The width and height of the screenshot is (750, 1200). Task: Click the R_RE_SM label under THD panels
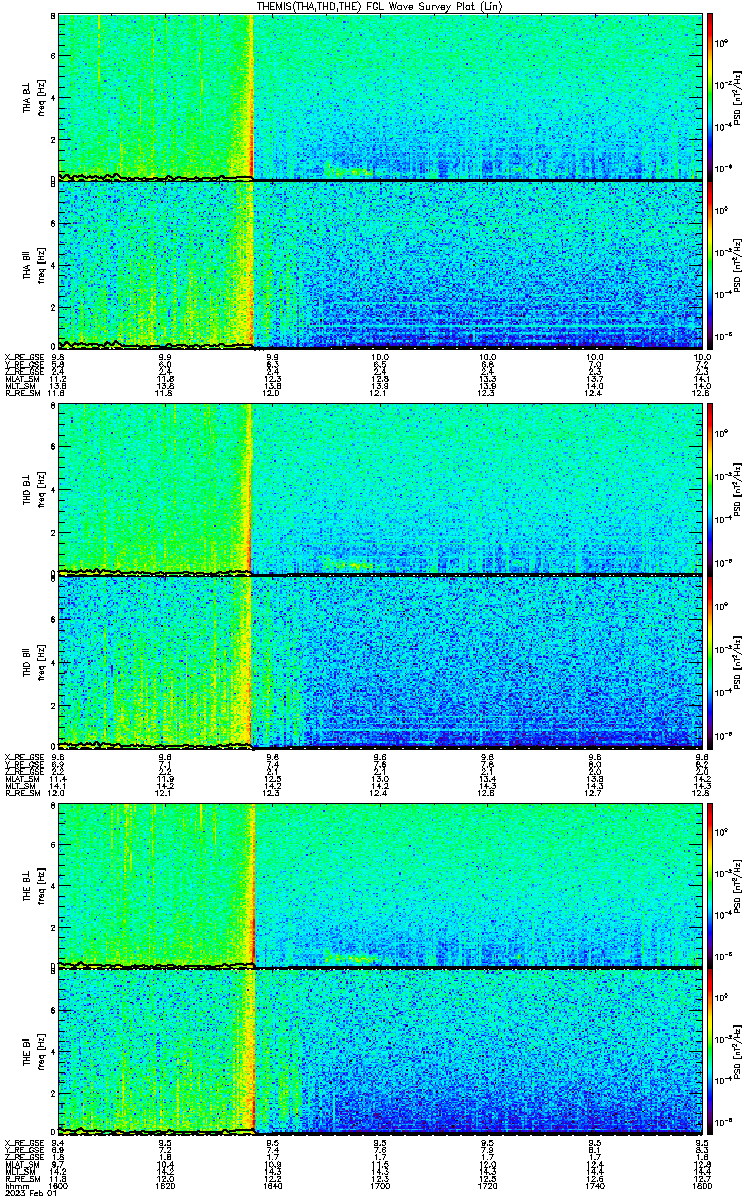[20, 793]
